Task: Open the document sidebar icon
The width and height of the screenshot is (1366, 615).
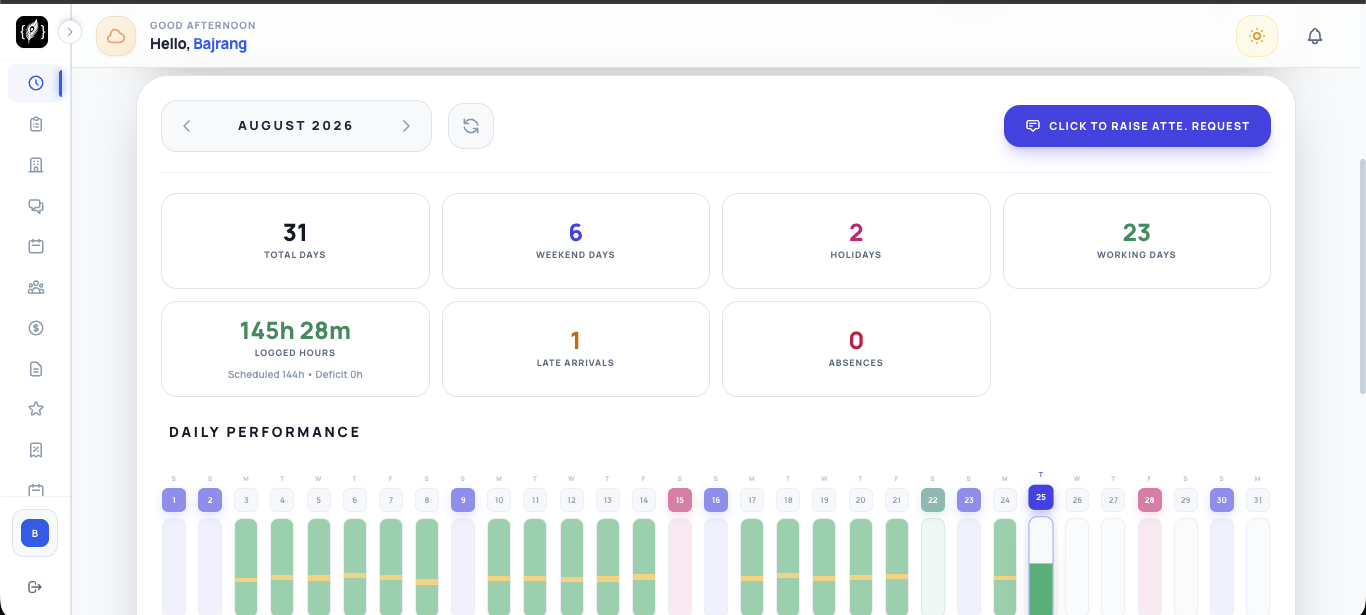Action: [36, 369]
